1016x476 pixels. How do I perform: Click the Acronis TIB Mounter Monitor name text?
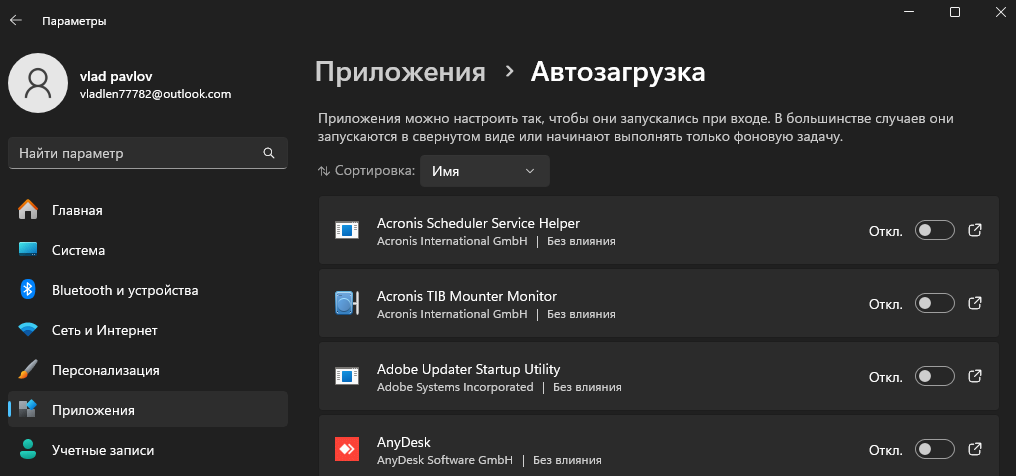(467, 296)
